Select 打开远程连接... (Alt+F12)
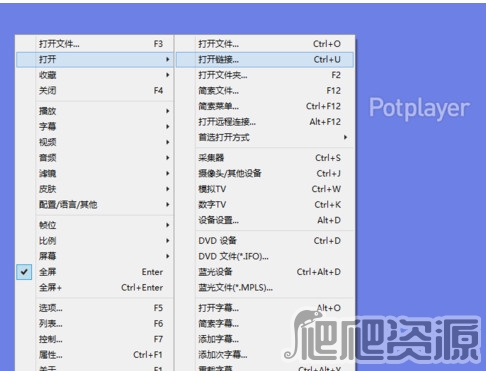 coord(265,122)
